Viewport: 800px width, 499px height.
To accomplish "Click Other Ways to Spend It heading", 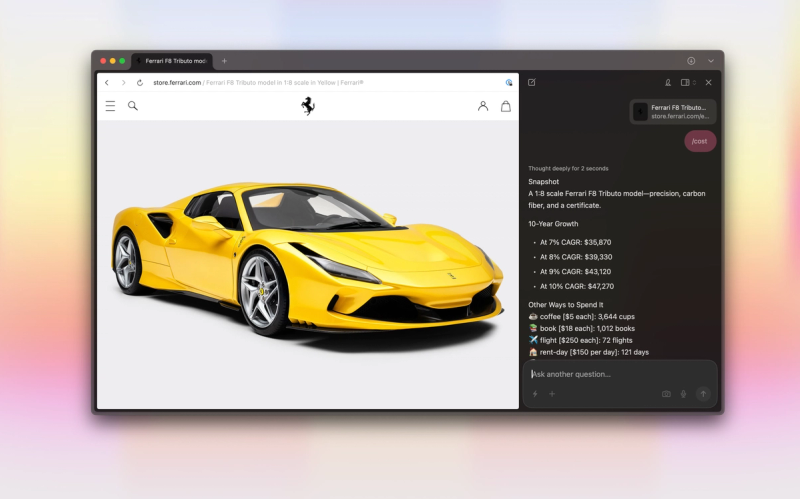I will tap(565, 305).
